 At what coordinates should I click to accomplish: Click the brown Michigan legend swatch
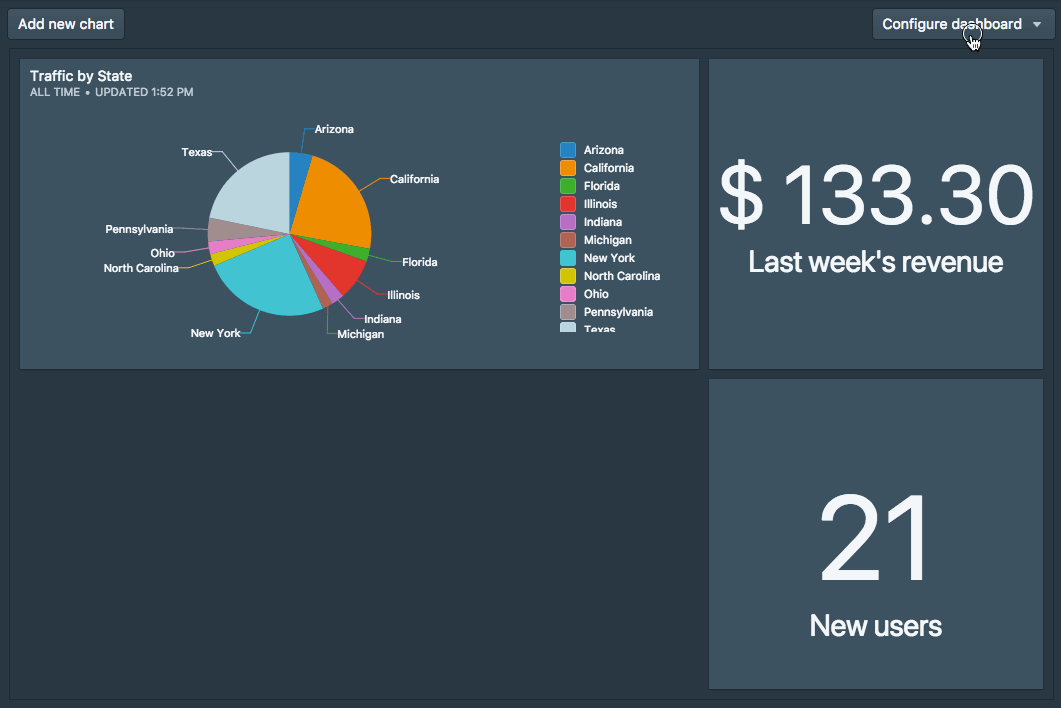(568, 240)
